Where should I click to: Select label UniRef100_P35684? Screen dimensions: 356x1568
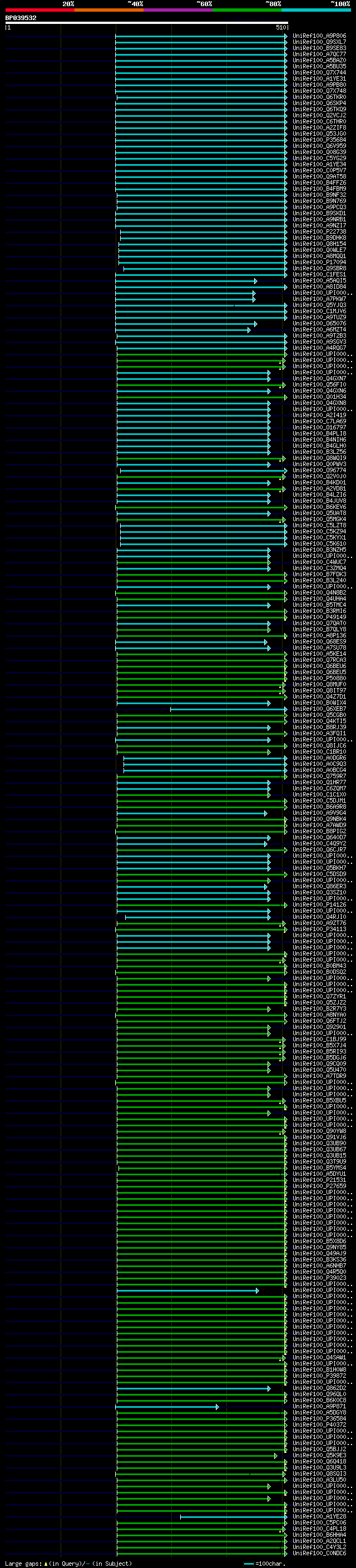point(319,140)
